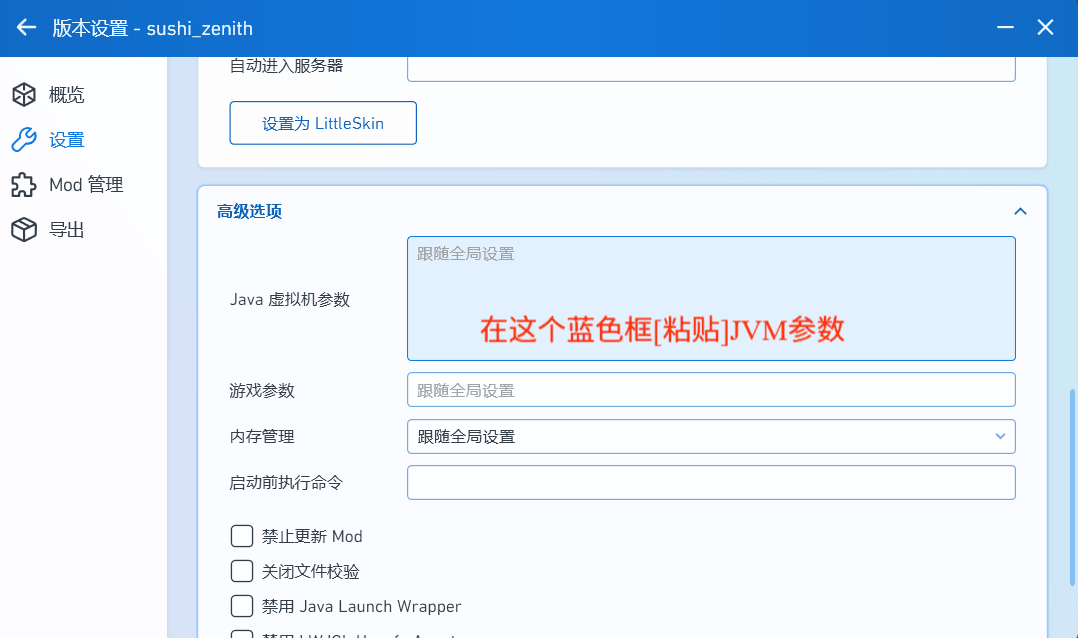Click the 游戏参数 label
Viewport: 1078px width, 638px height.
pos(262,390)
